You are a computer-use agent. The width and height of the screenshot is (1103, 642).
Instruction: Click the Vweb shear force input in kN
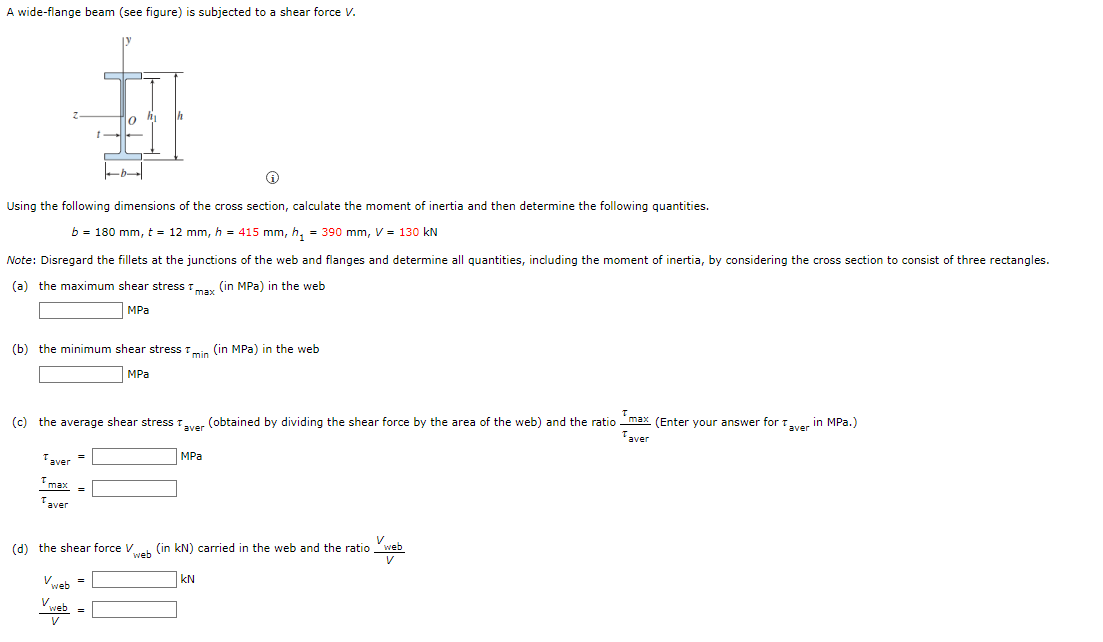(x=134, y=579)
